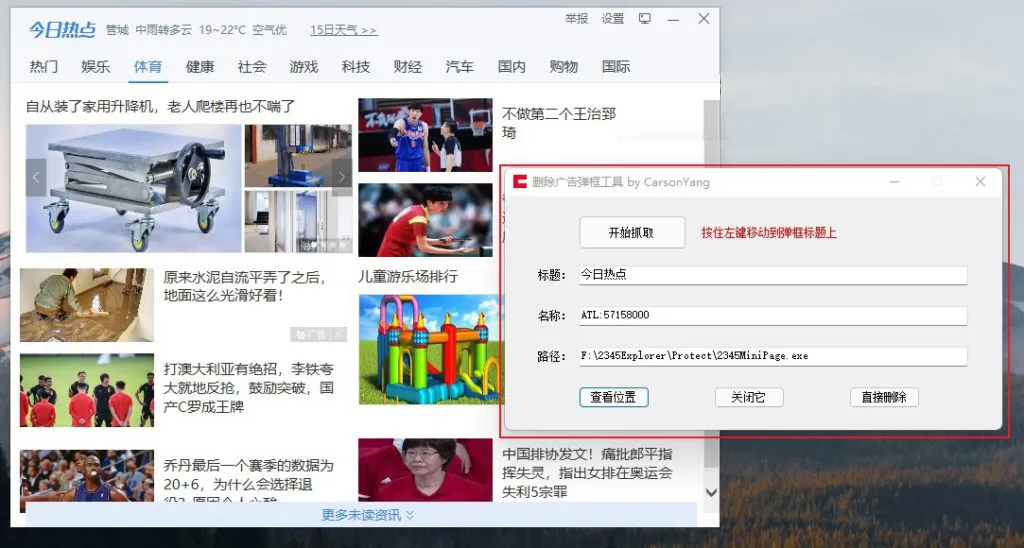Open the football team in red thumbnail
This screenshot has width=1024, height=548.
tap(87, 390)
